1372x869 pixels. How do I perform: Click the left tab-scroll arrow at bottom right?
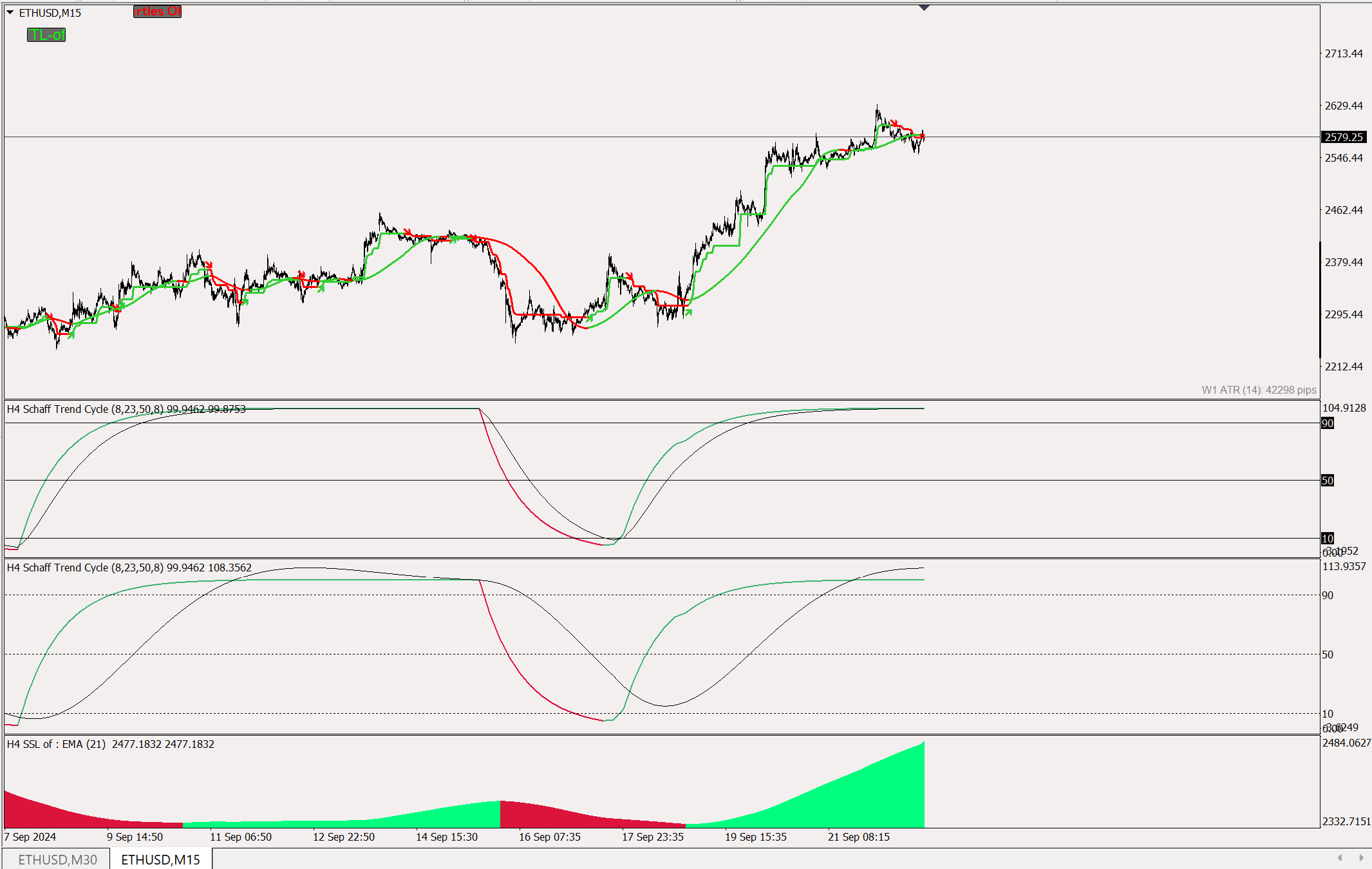click(x=1340, y=858)
